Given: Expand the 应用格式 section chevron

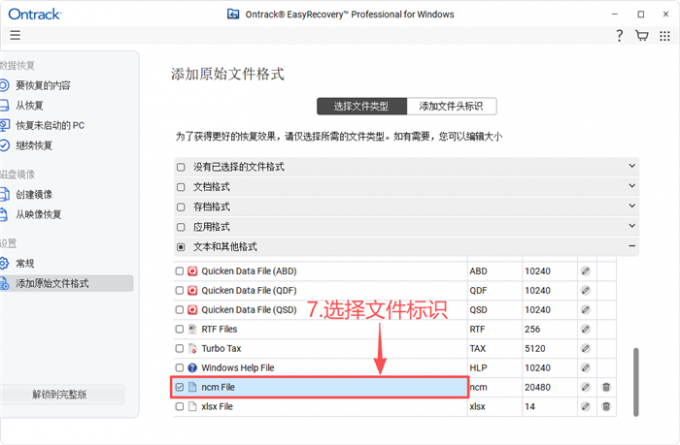Looking at the screenshot, I should click(632, 226).
